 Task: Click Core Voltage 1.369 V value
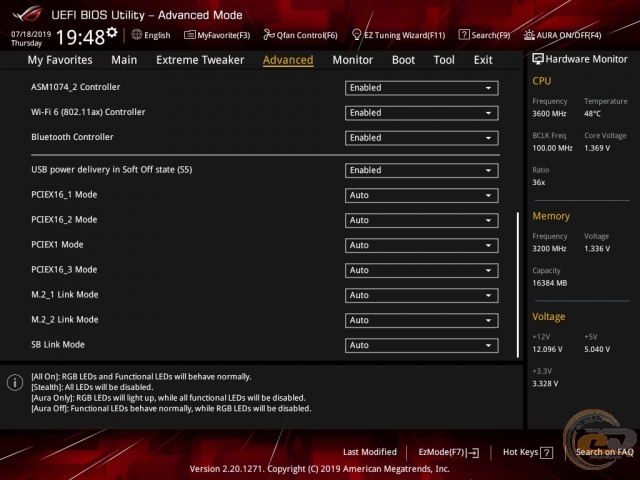point(597,148)
